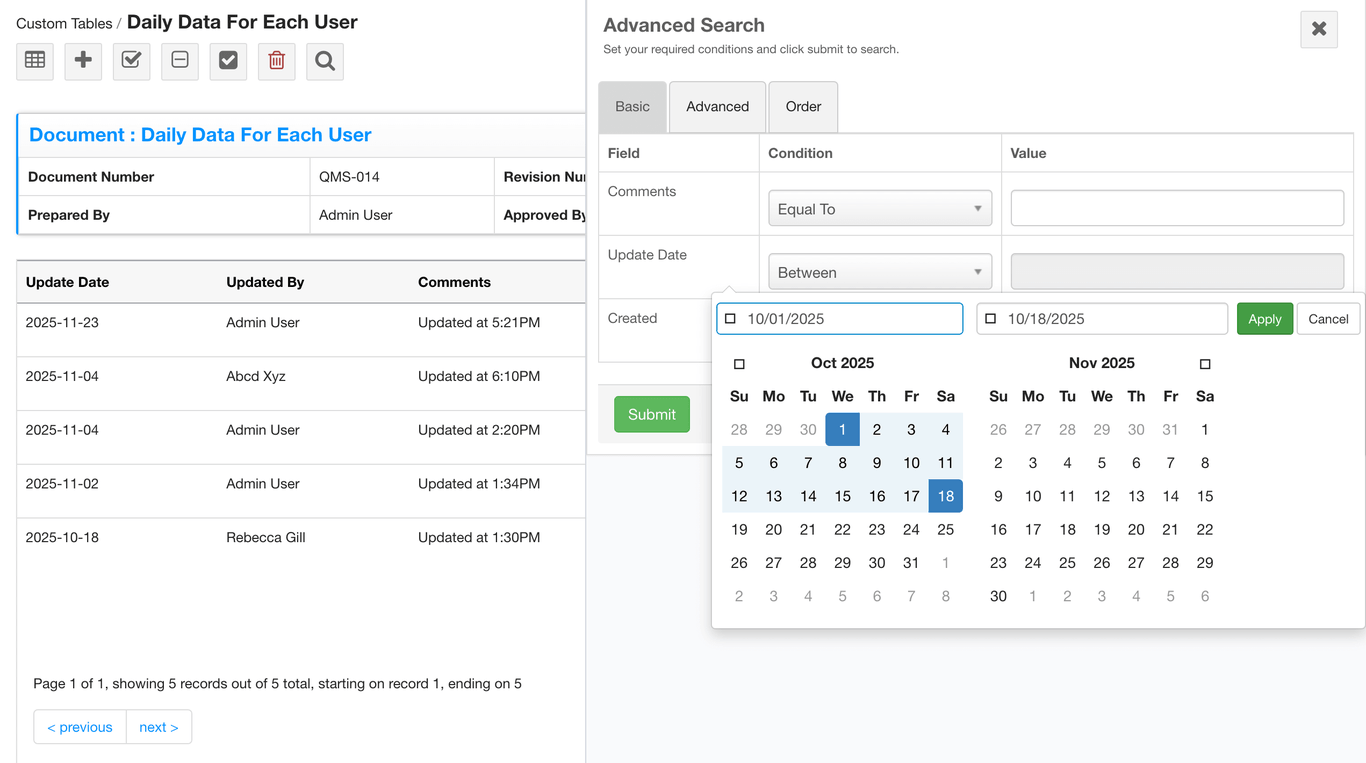Screen dimensions: 1366x763
Task: Go to next month beside Nov 2025
Action: pyautogui.click(x=1205, y=364)
